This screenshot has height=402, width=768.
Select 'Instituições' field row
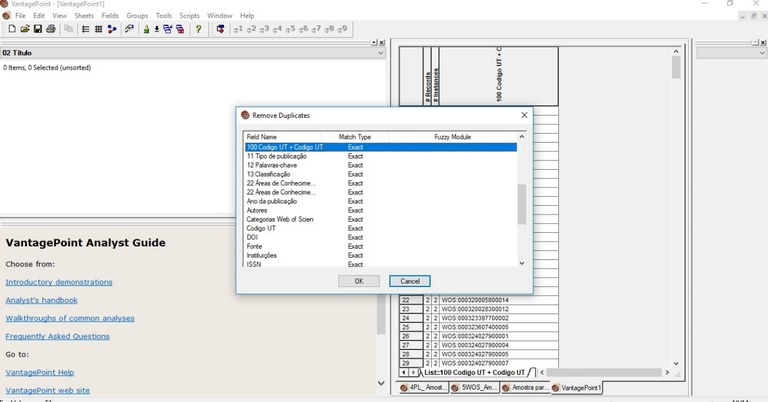[x=381, y=255]
